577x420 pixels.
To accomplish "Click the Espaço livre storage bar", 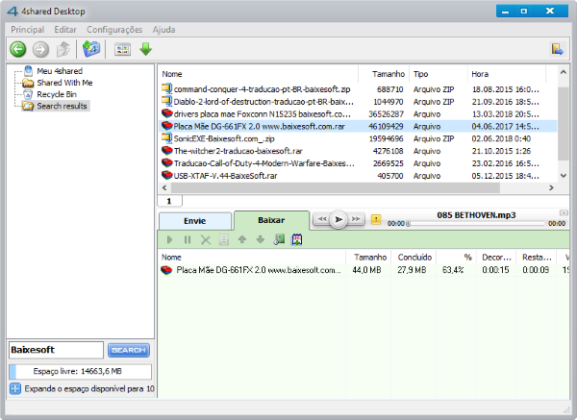I will (80, 371).
